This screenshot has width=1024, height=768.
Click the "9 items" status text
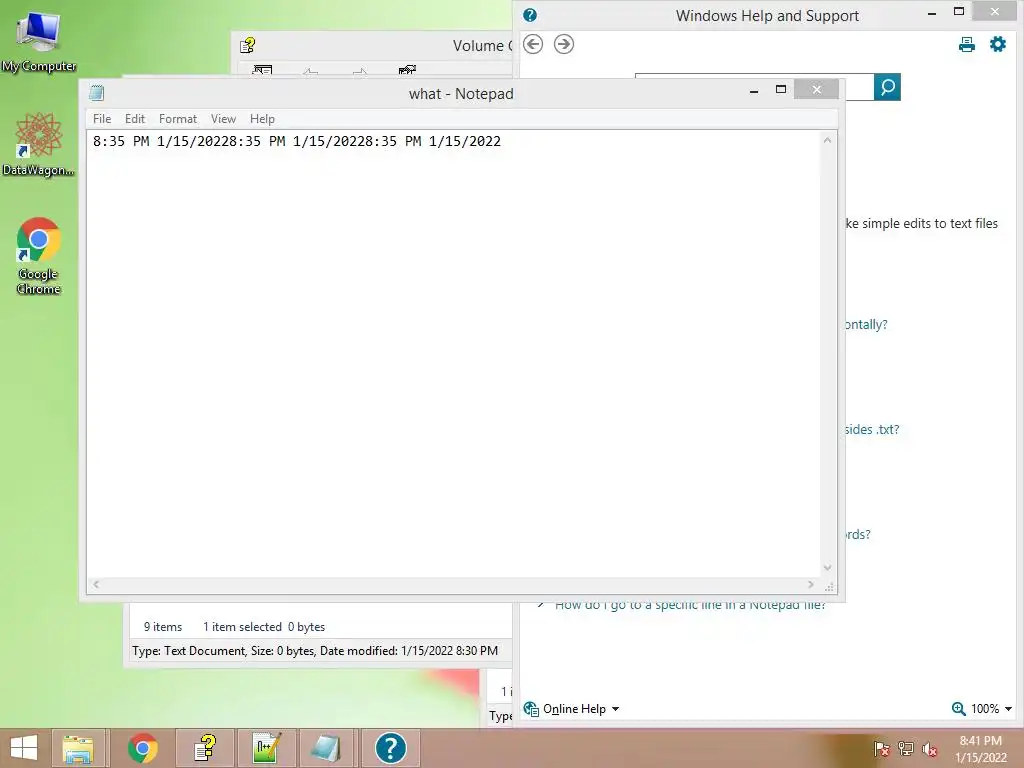163,627
